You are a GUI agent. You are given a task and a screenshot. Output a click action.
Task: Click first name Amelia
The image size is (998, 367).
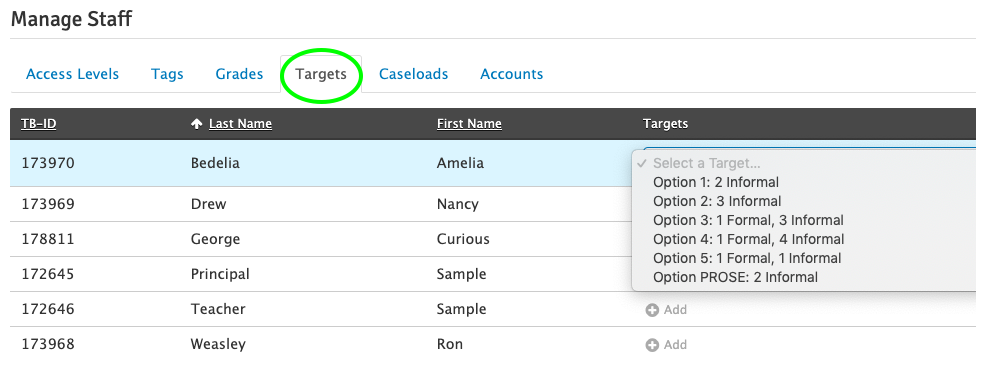point(460,163)
